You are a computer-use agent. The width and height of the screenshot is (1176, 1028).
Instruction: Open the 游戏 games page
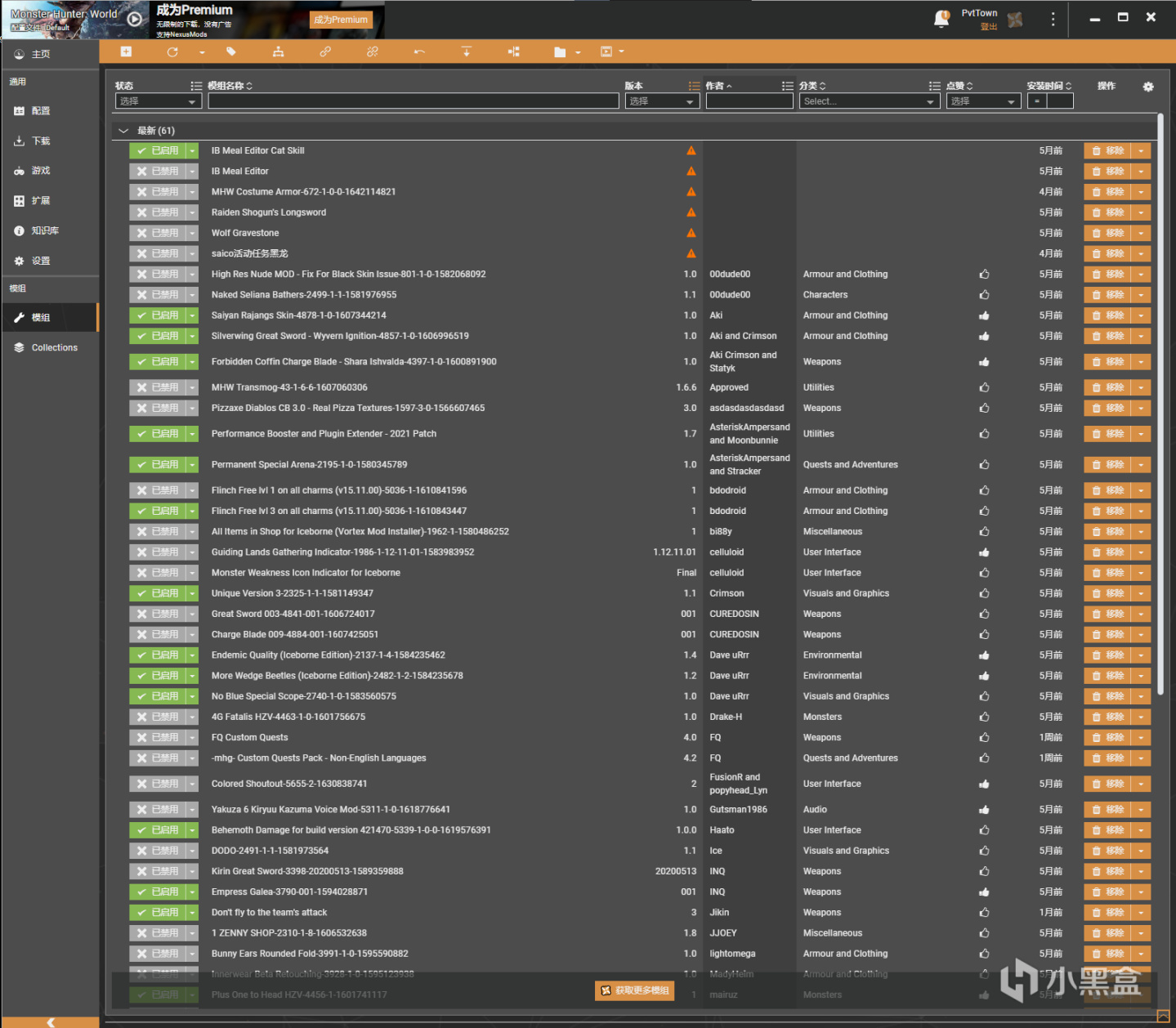(50, 171)
